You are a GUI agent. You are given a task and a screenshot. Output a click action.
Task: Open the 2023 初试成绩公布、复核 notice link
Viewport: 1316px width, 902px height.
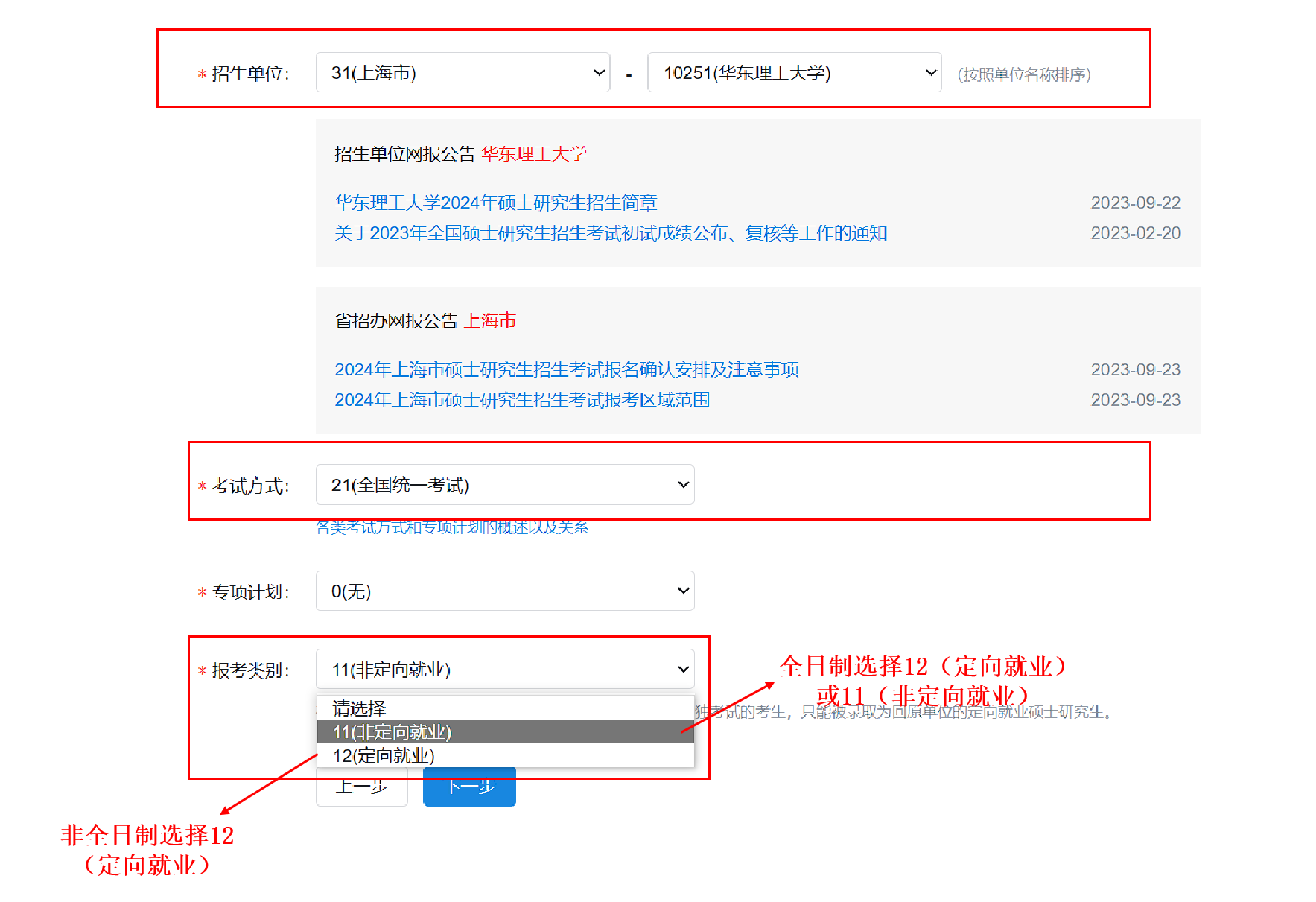[610, 233]
